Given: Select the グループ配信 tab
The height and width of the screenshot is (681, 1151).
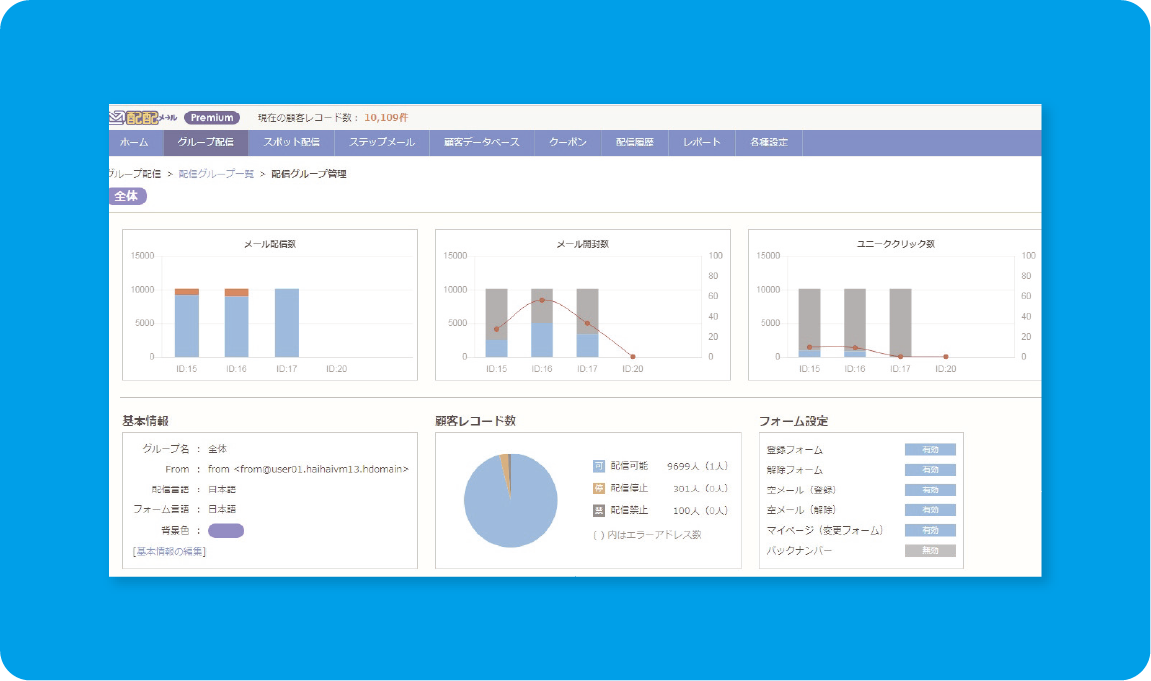Looking at the screenshot, I should [206, 142].
